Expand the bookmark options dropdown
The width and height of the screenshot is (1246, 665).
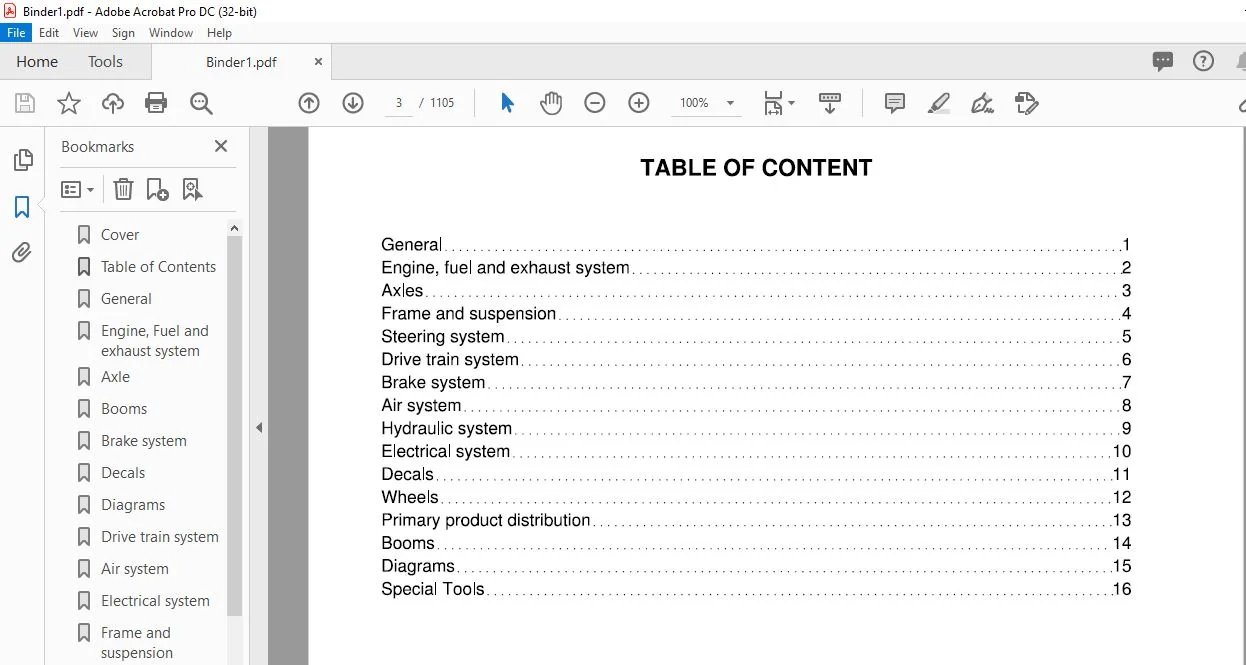click(x=78, y=189)
